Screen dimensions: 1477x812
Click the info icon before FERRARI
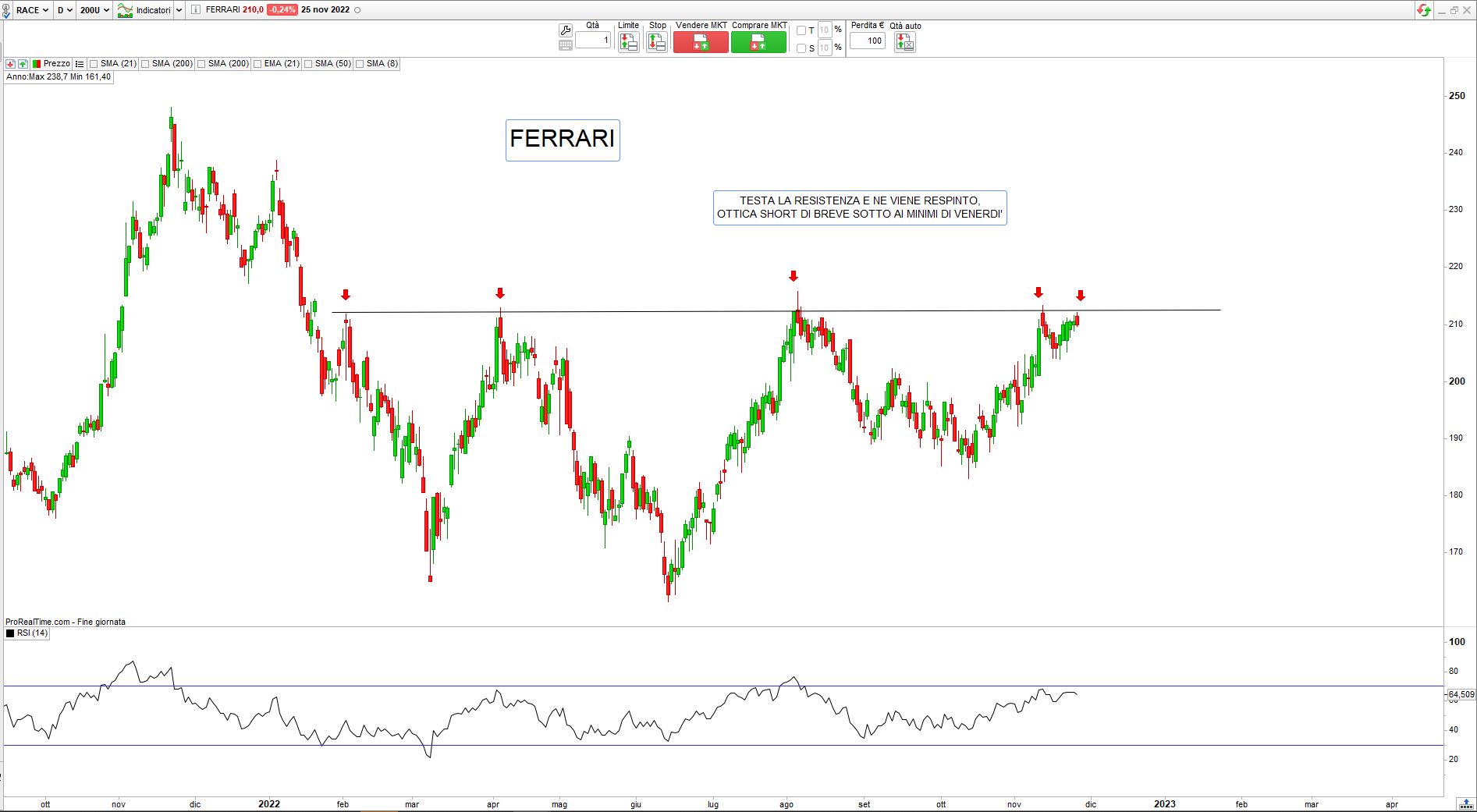click(x=195, y=10)
